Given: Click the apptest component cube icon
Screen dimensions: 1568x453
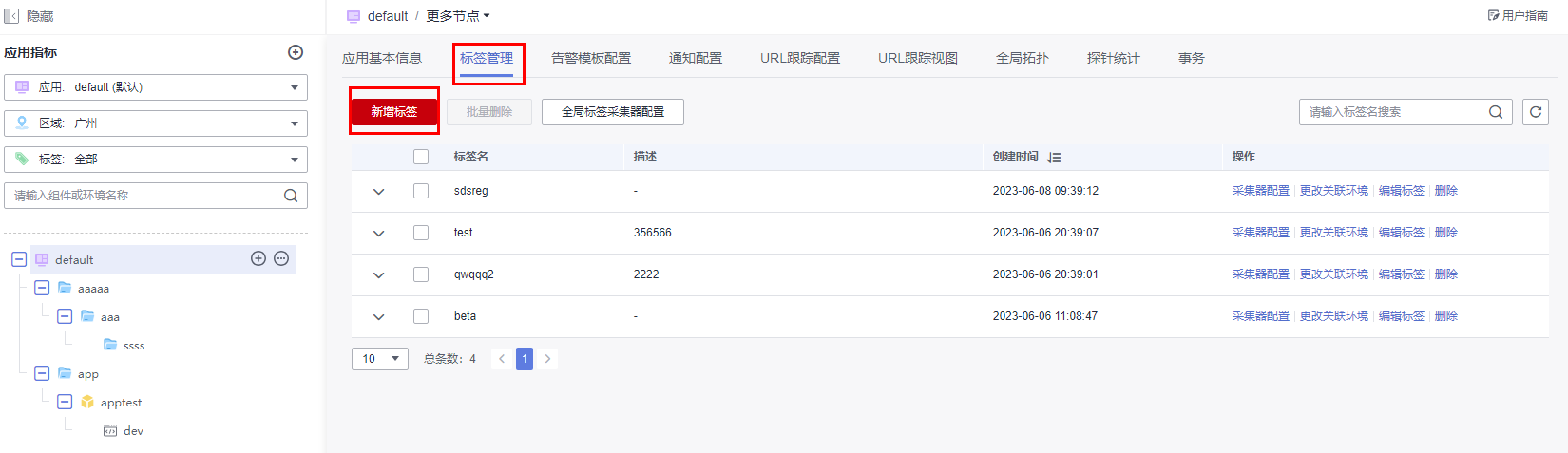Looking at the screenshot, I should coord(87,402).
